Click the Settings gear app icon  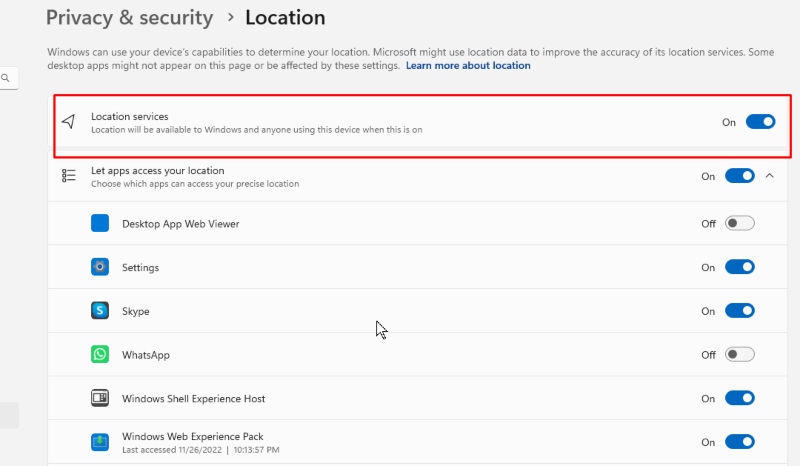[100, 267]
